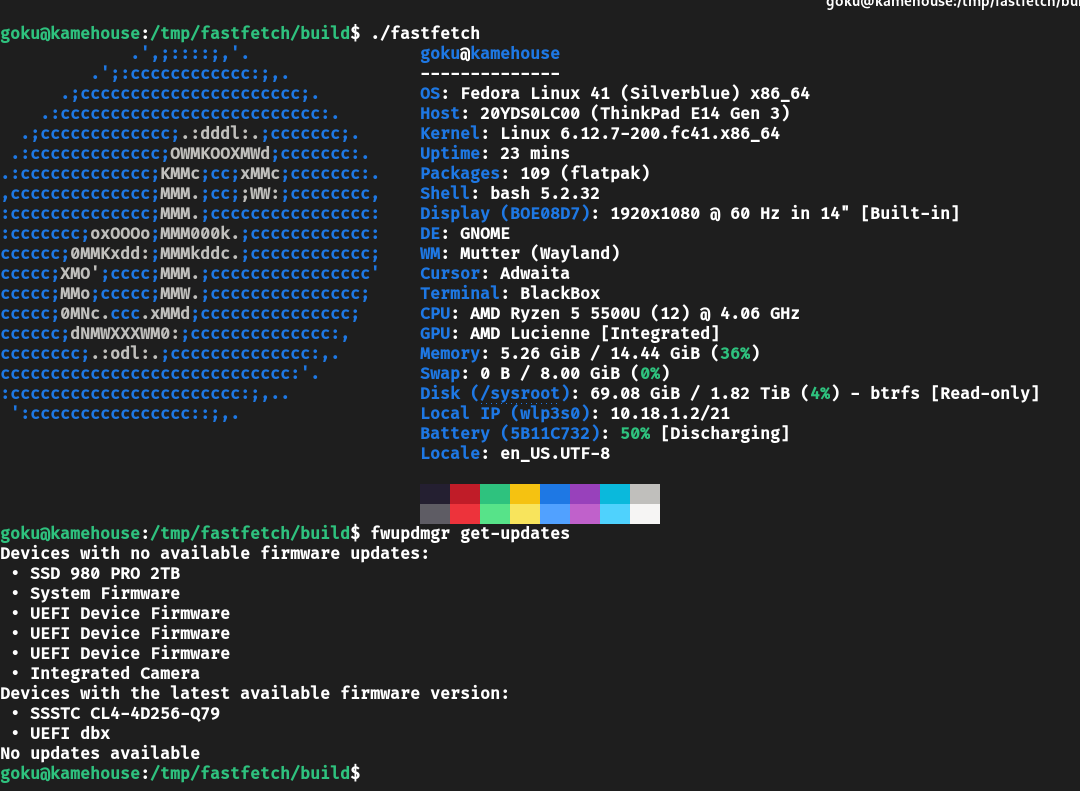Click the Local IP address 10.18.1.2/21
The image size is (1080, 791).
670,413
